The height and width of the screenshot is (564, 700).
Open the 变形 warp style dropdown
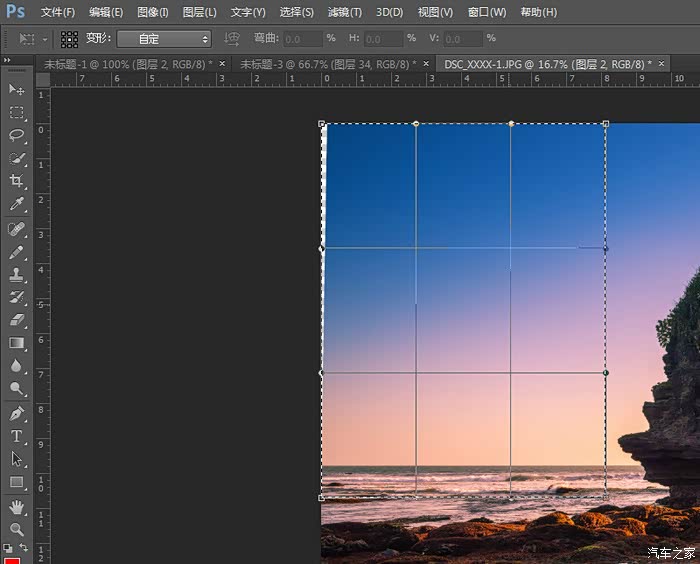(164, 39)
